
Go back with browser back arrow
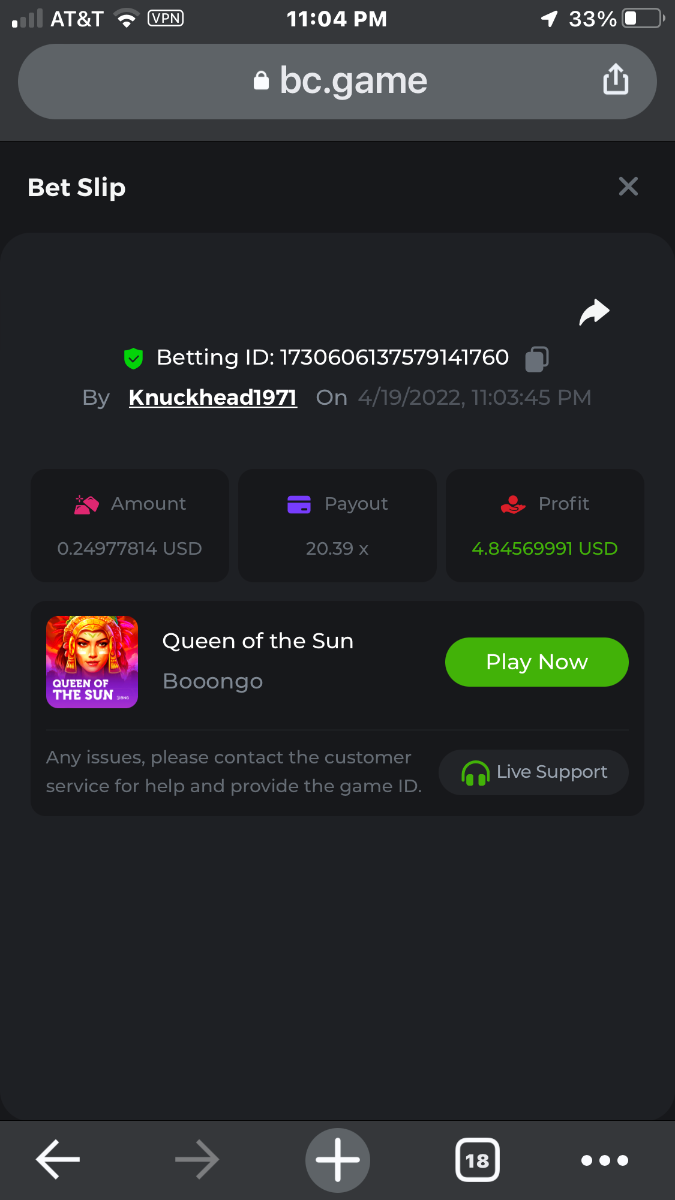[x=58, y=1160]
